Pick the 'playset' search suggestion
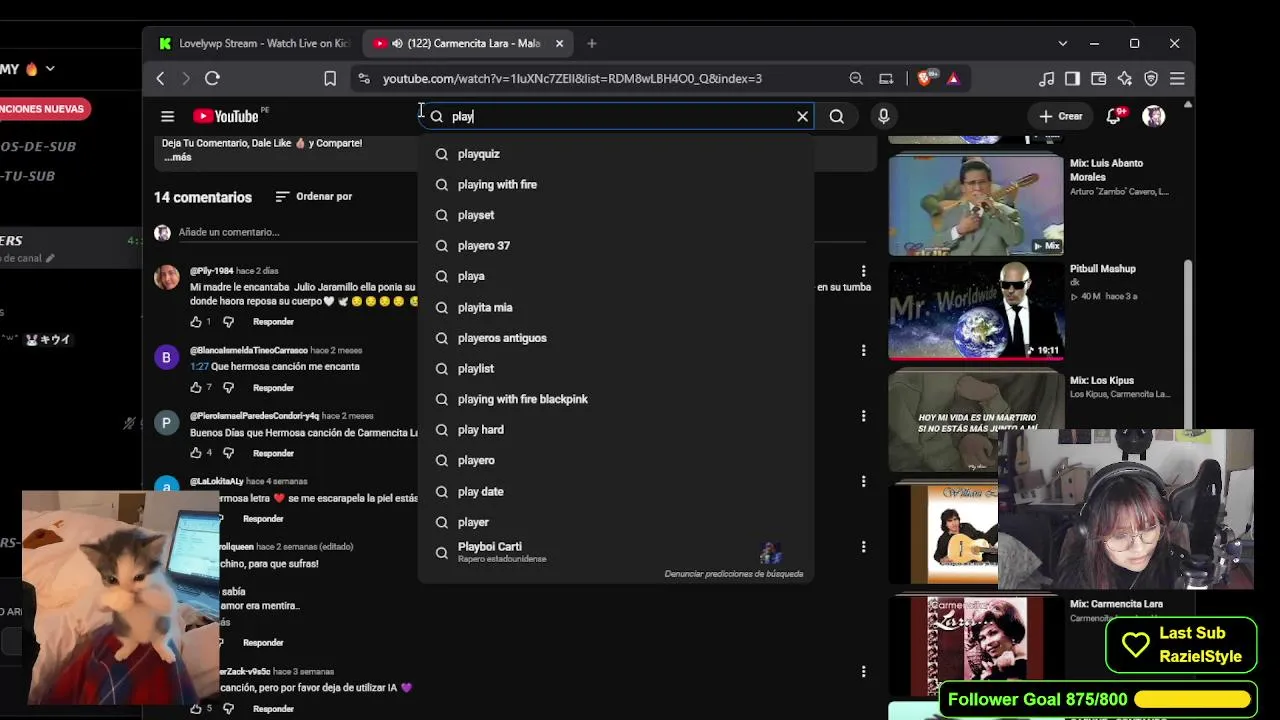 pos(616,215)
